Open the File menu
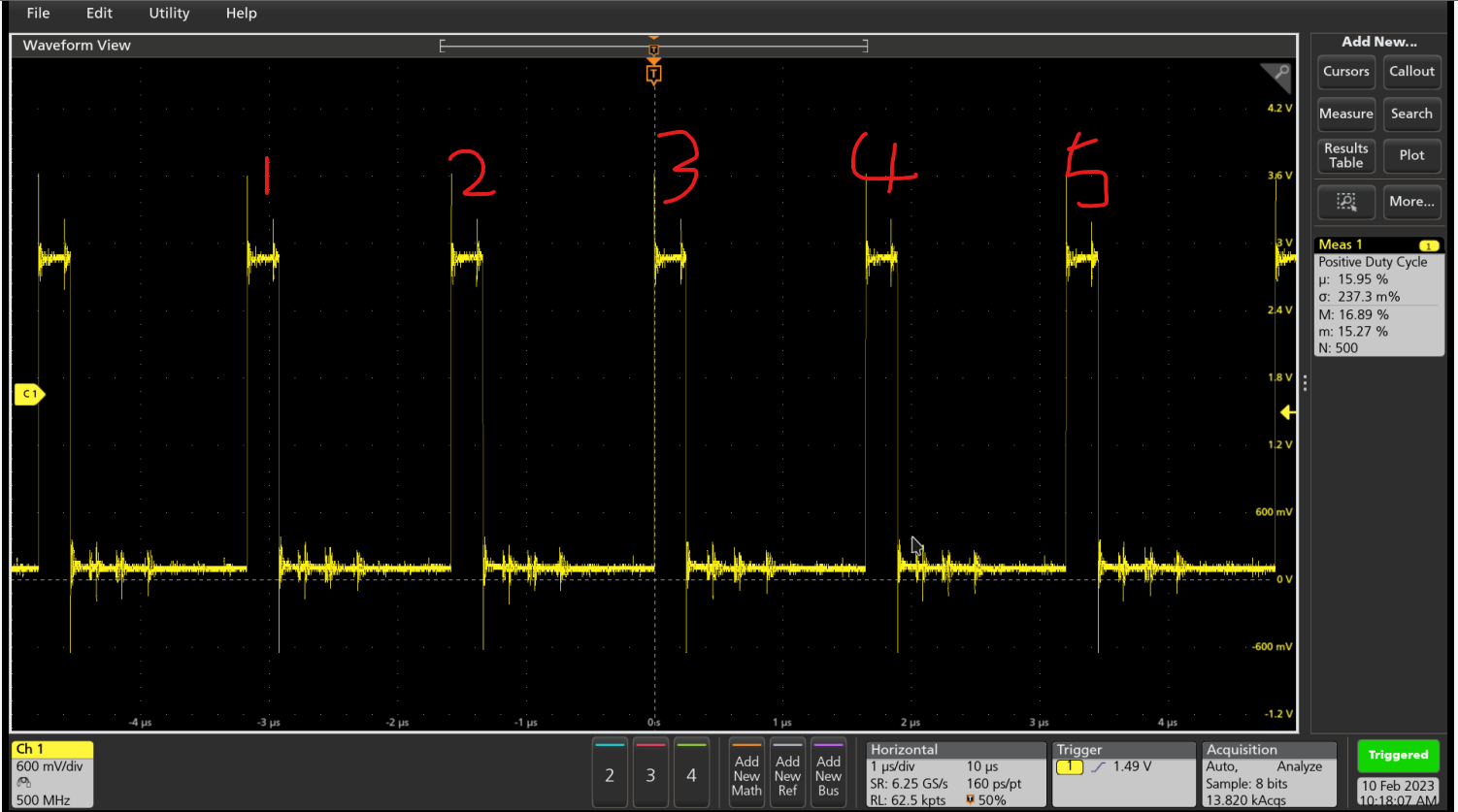Screen dimensions: 1458x812 click(x=38, y=13)
